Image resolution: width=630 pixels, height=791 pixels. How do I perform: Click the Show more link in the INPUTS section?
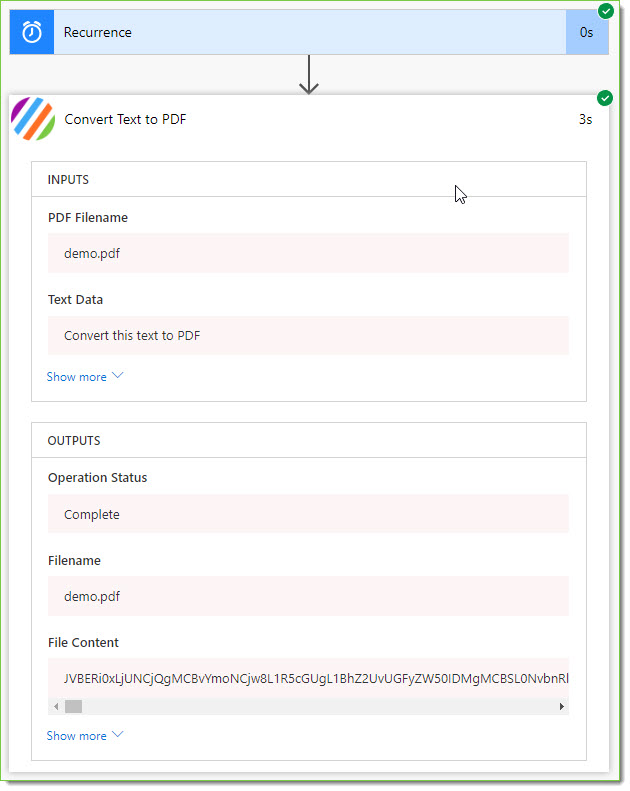[77, 377]
